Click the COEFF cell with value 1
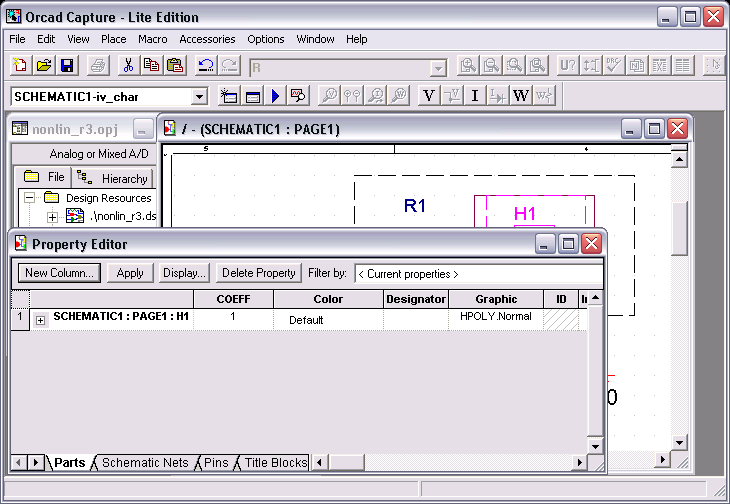 pos(233,319)
